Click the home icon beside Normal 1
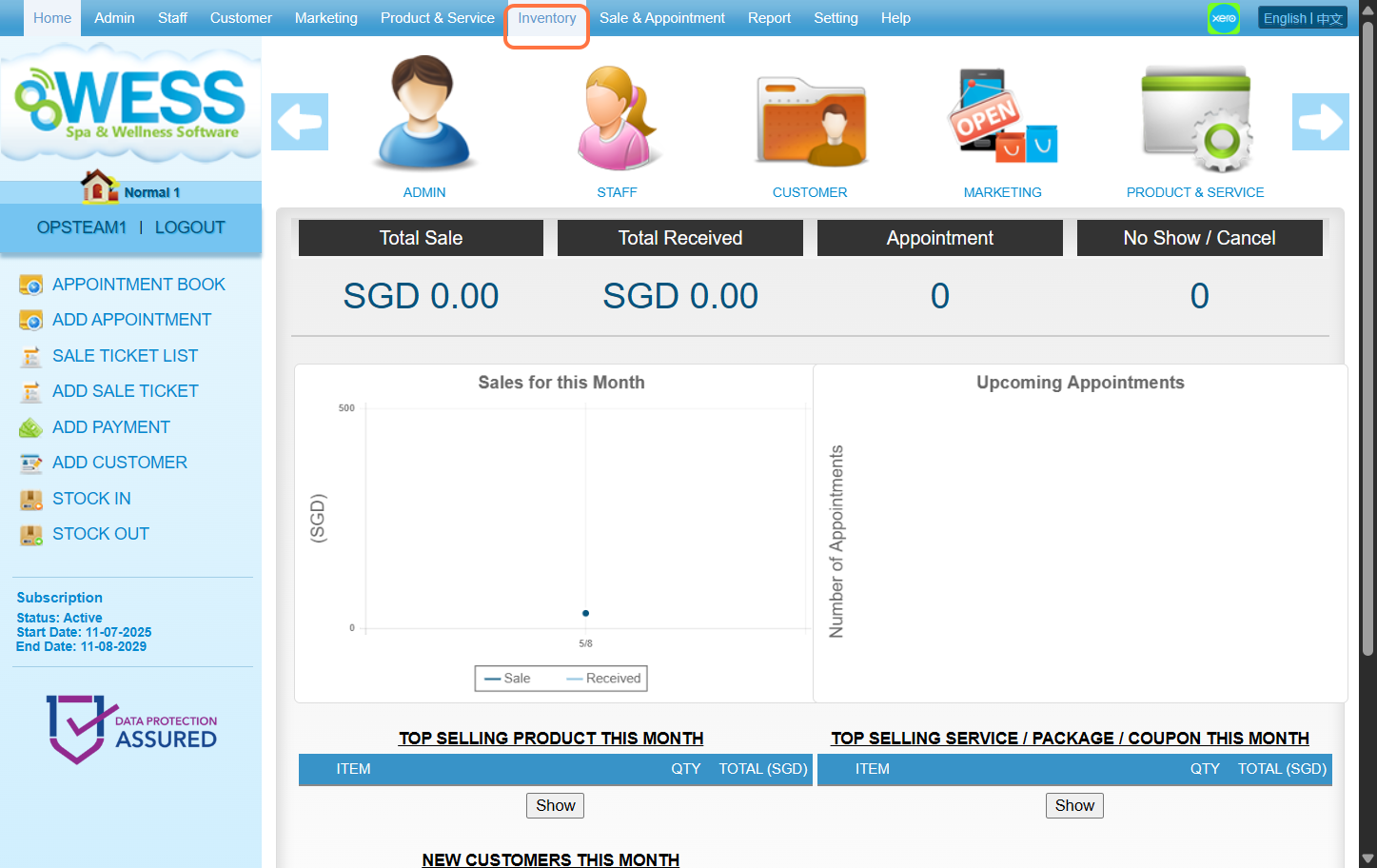The width and height of the screenshot is (1377, 868). (x=98, y=187)
